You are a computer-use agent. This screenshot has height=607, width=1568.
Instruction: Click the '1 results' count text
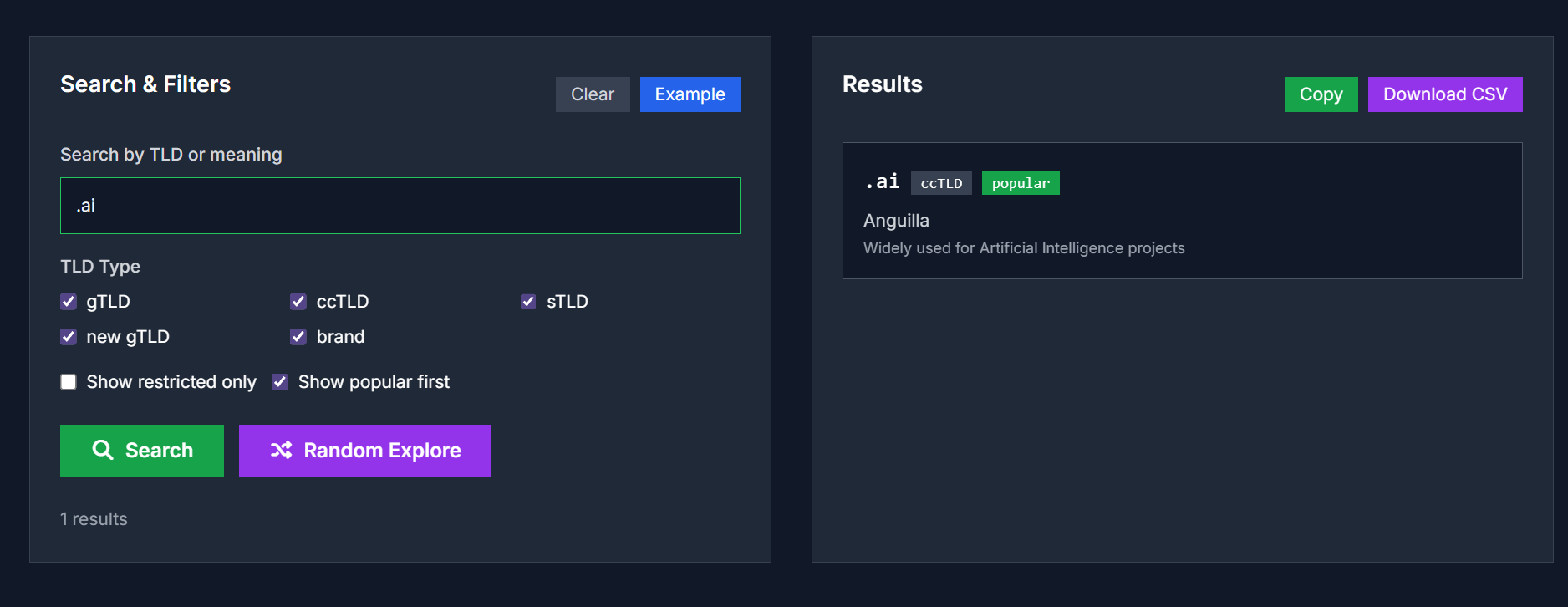coord(94,519)
